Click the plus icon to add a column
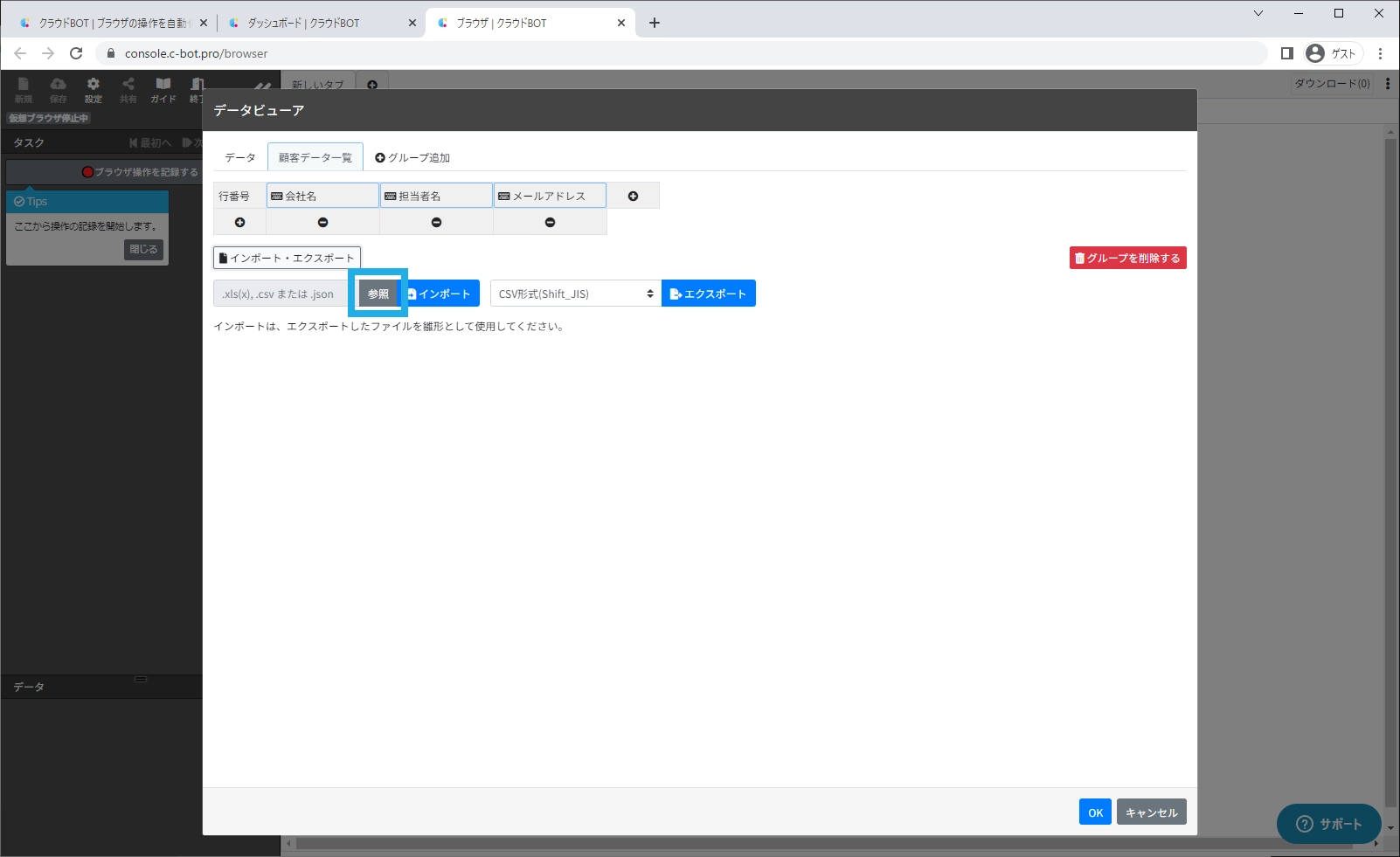This screenshot has height=857, width=1400. (633, 197)
